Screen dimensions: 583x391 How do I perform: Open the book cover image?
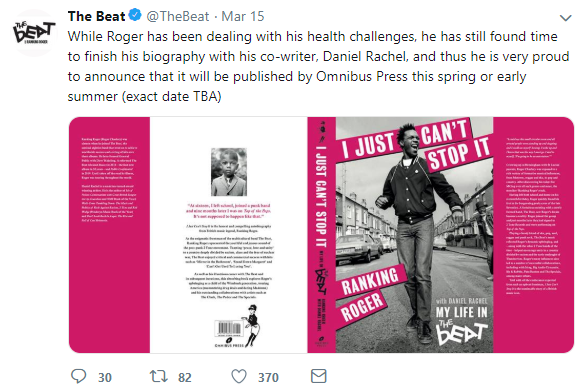tap(321, 235)
